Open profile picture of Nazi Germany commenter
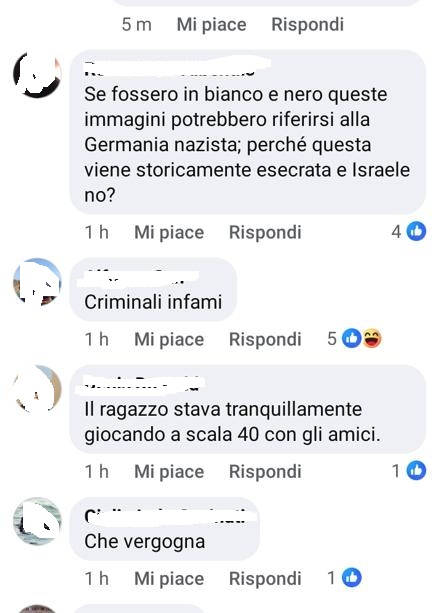This screenshot has height=613, width=438. [x=37, y=74]
